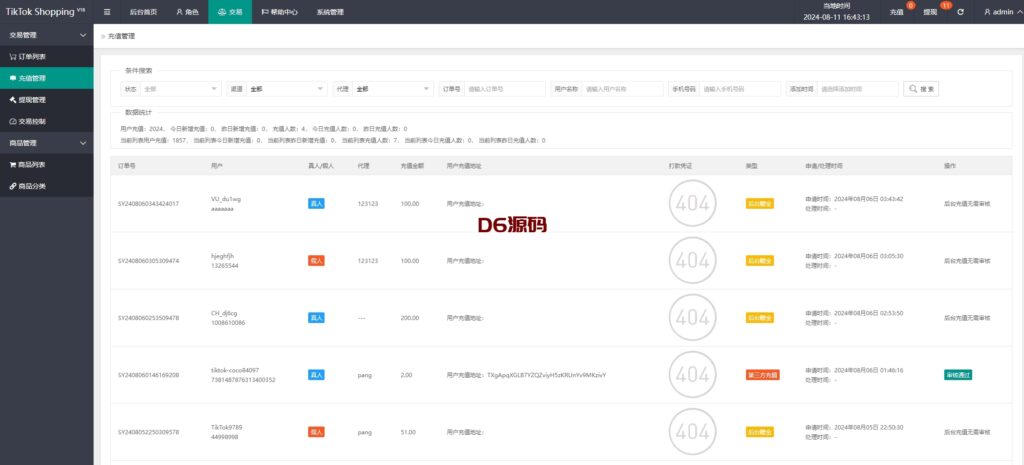Open the 404 proof thumbnail for hjeghfjh
Screen dimensions: 1024x465
[x=693, y=261]
